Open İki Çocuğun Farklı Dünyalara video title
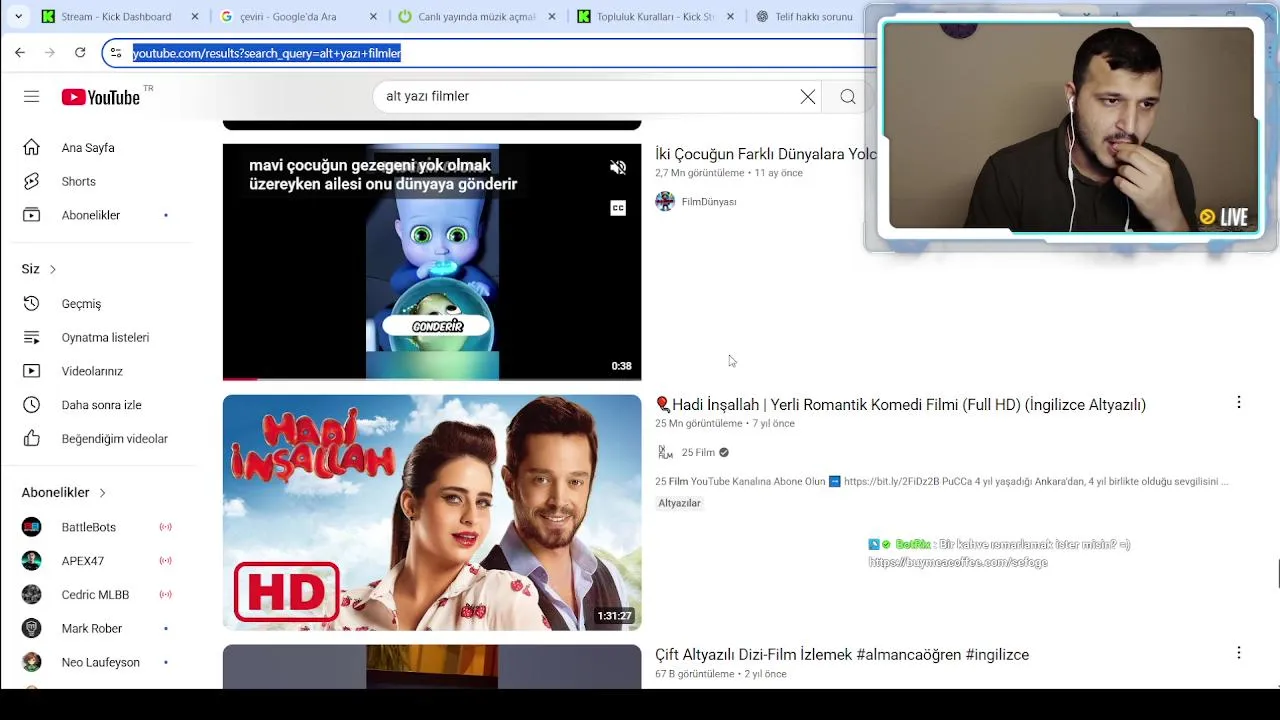The image size is (1280, 720). point(765,154)
